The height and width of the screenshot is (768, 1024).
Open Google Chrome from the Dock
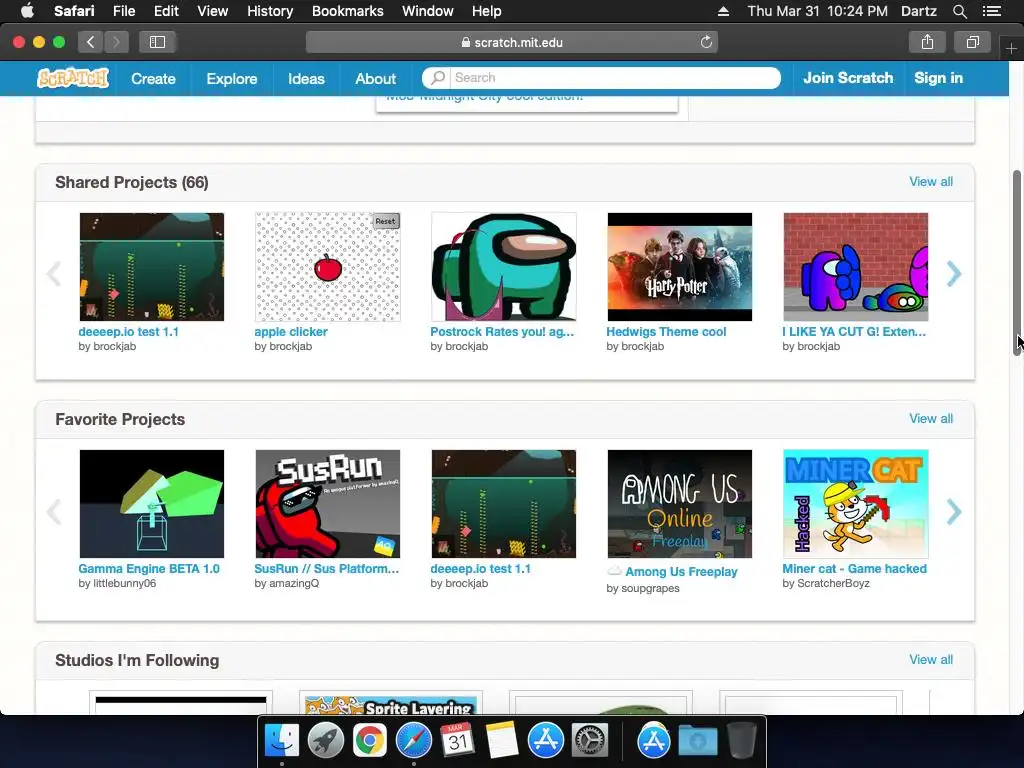(x=370, y=741)
